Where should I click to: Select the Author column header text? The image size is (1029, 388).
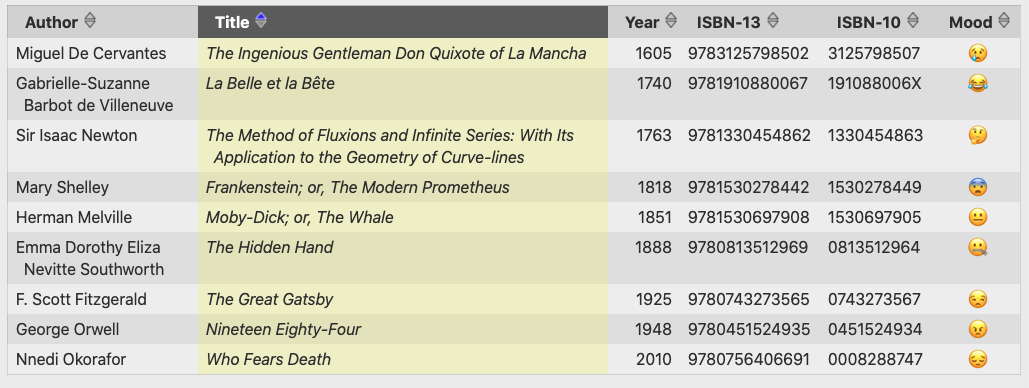pyautogui.click(x=51, y=22)
